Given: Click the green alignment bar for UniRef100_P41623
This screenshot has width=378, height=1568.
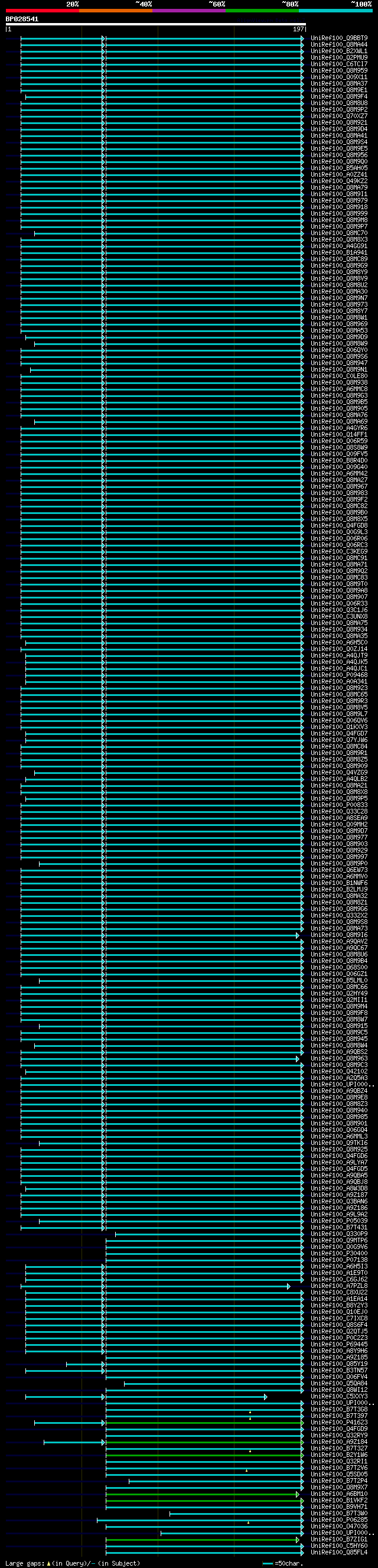Looking at the screenshot, I should [x=204, y=1424].
